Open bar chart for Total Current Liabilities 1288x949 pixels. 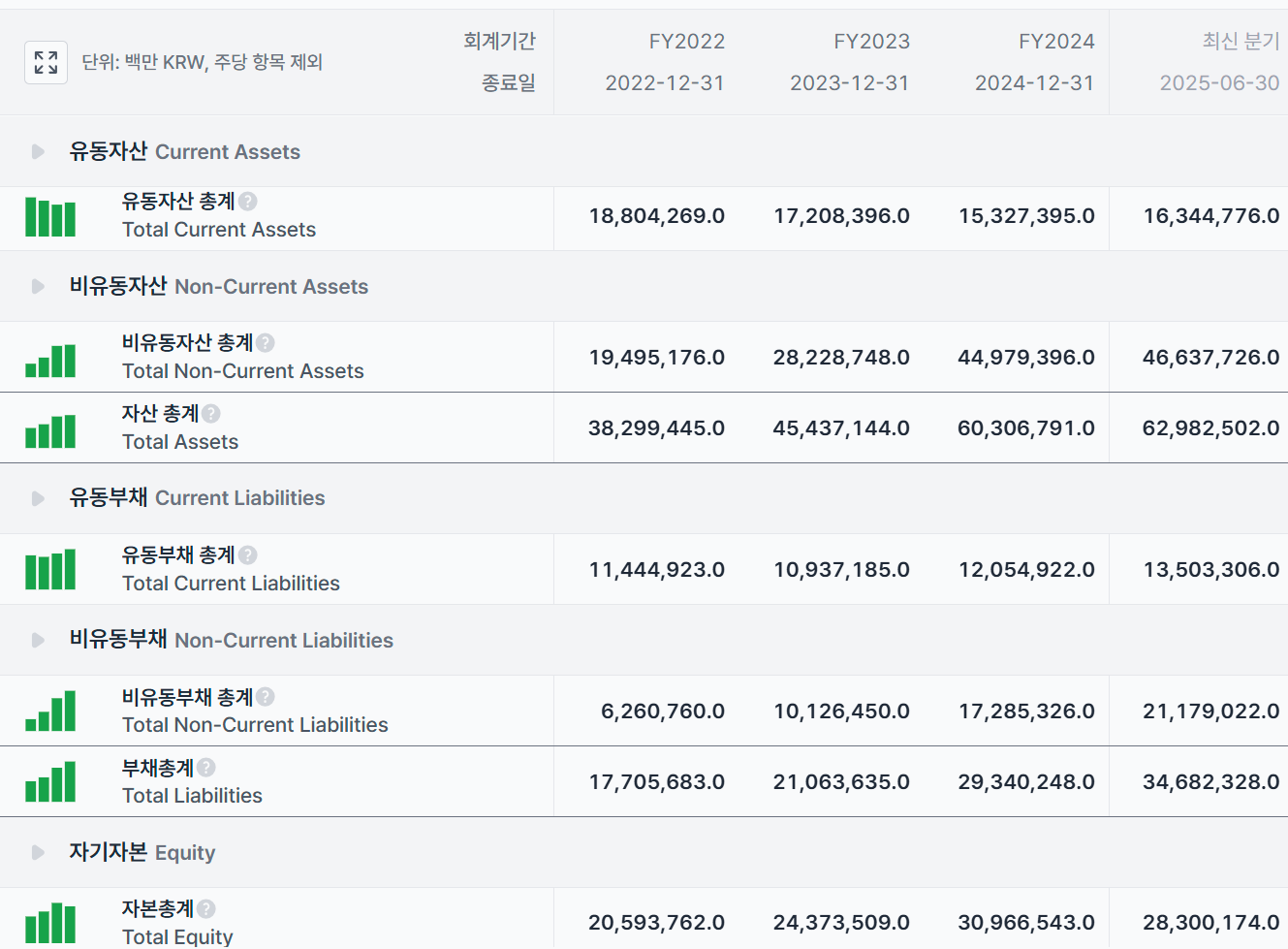50,570
